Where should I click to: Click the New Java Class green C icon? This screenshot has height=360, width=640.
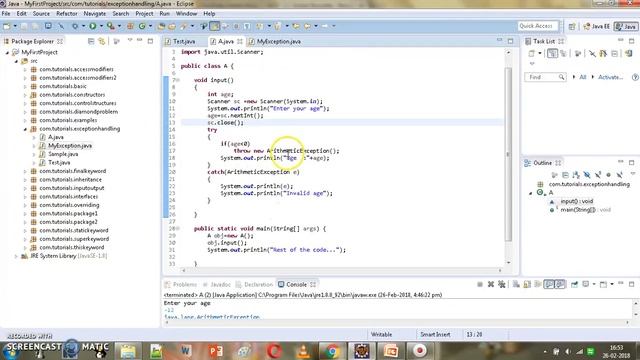coord(142,26)
